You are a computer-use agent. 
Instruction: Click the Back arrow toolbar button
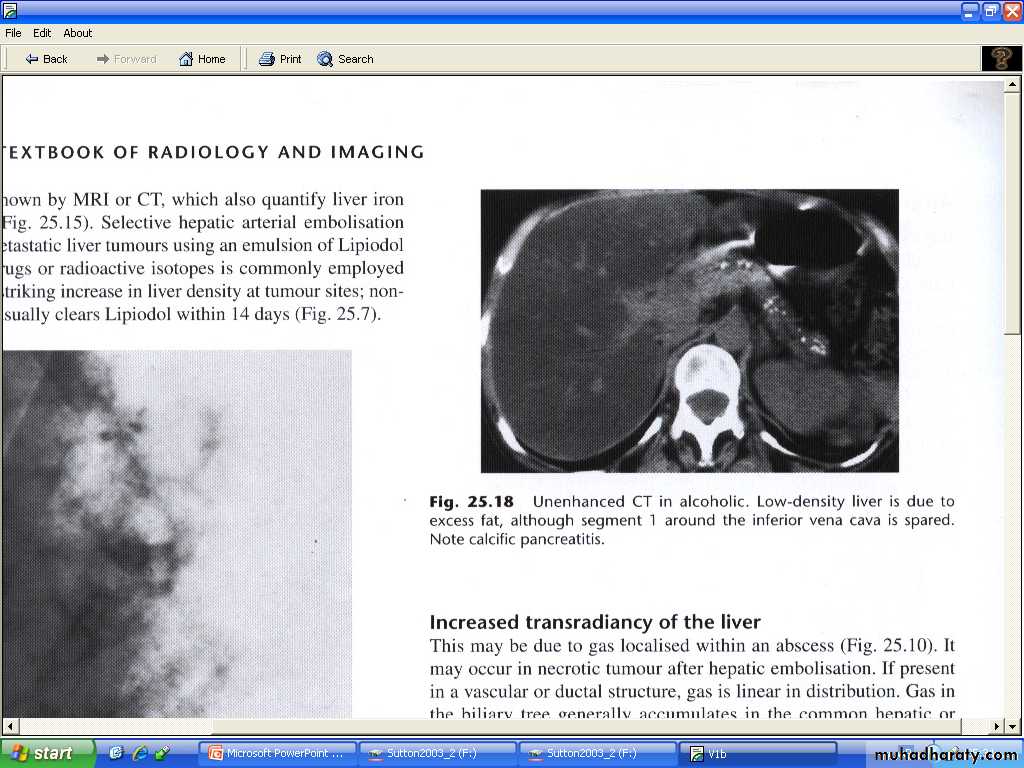pyautogui.click(x=46, y=59)
